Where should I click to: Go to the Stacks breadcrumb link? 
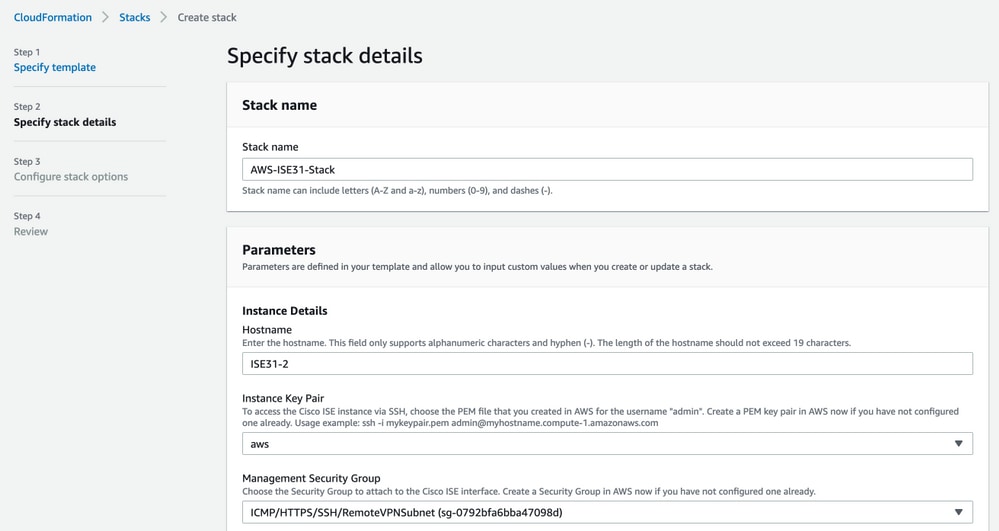[134, 17]
